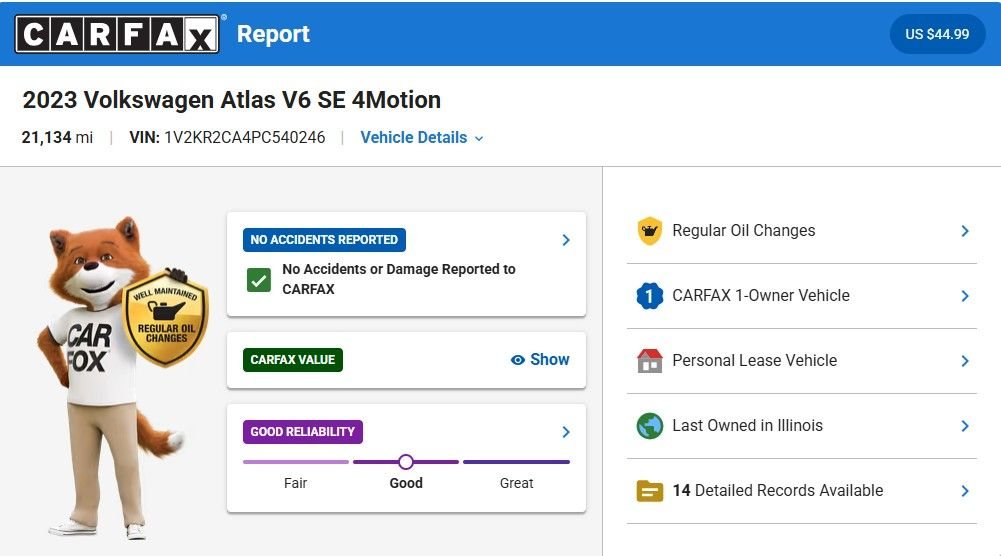Click the Fair reliability label
The height and width of the screenshot is (556, 1001).
[x=296, y=483]
